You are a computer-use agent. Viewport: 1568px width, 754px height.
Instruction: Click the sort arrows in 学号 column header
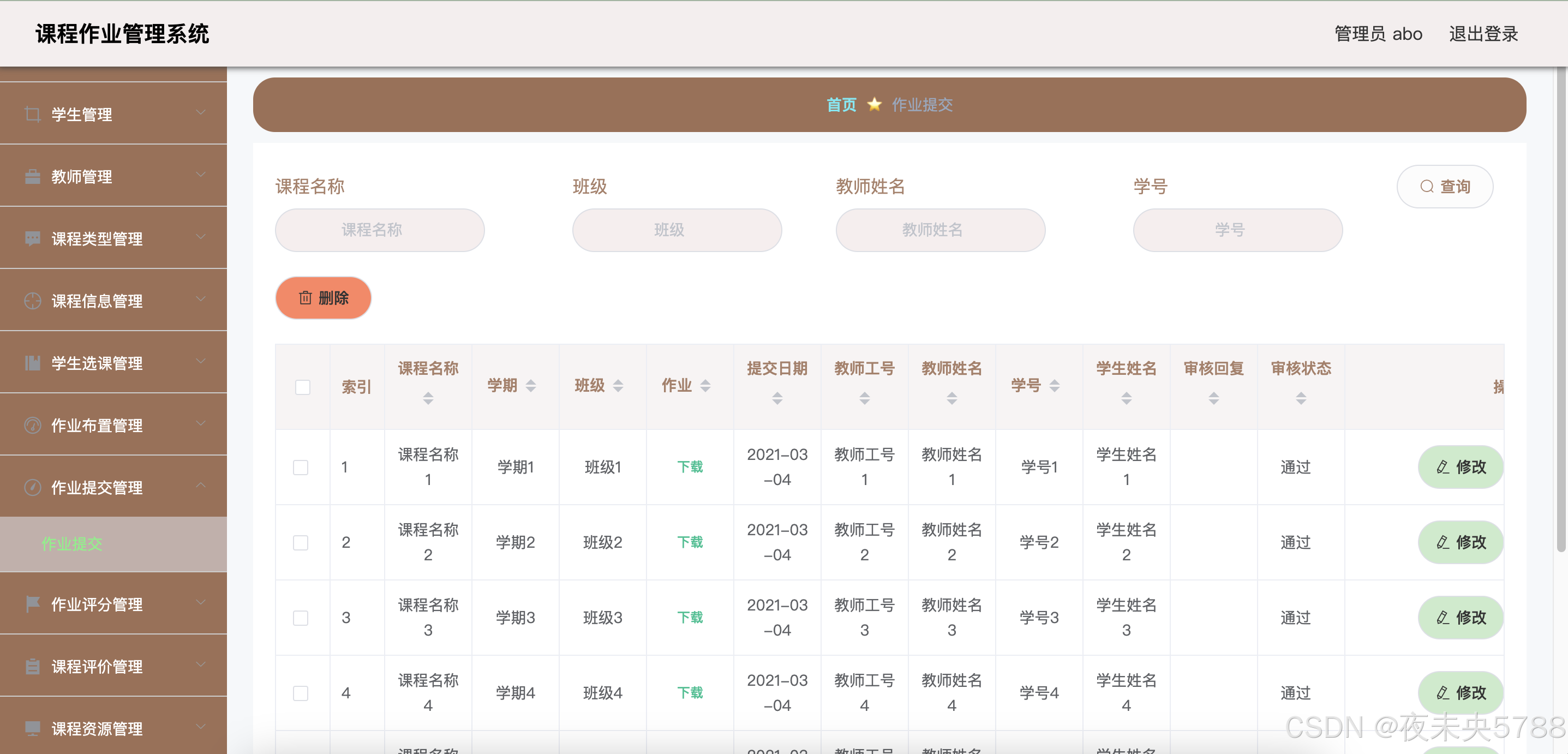[x=1055, y=386]
